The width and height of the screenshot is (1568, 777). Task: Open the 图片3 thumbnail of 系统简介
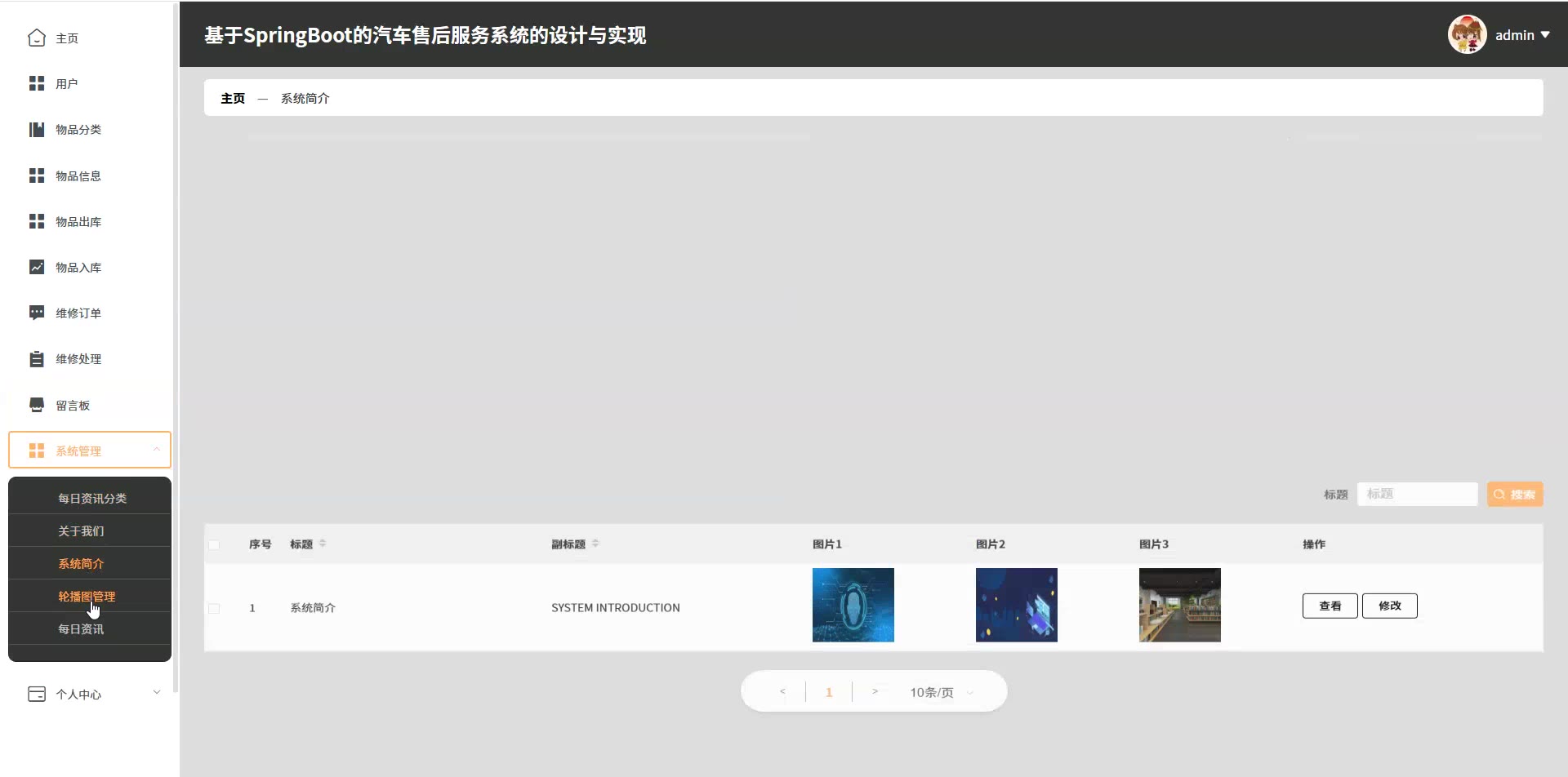pyautogui.click(x=1180, y=605)
